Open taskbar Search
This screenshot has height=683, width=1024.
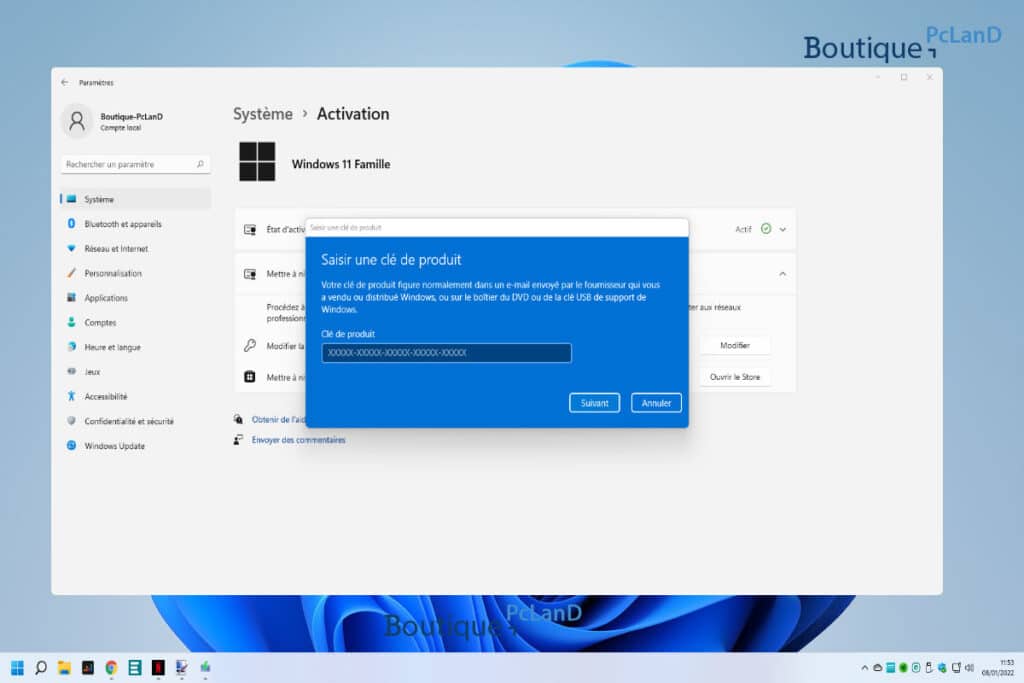point(40,667)
